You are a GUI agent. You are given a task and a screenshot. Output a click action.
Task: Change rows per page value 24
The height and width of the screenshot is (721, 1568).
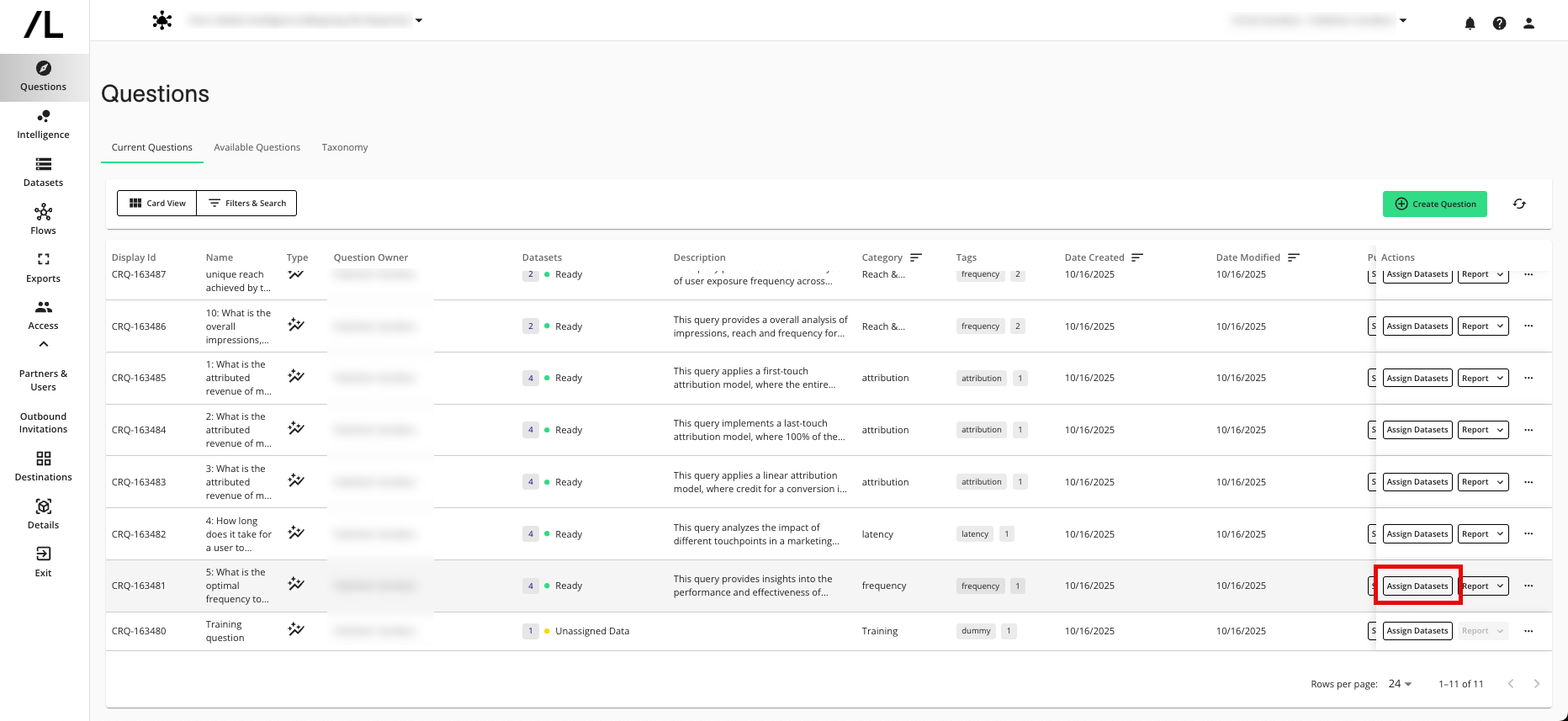coord(1400,684)
